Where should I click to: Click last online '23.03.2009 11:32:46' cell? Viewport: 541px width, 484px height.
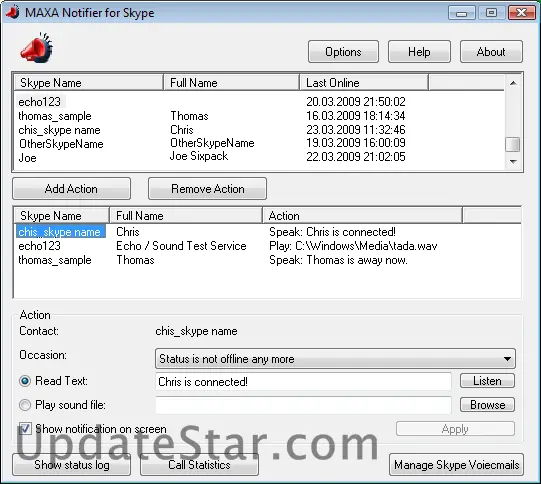(x=356, y=130)
